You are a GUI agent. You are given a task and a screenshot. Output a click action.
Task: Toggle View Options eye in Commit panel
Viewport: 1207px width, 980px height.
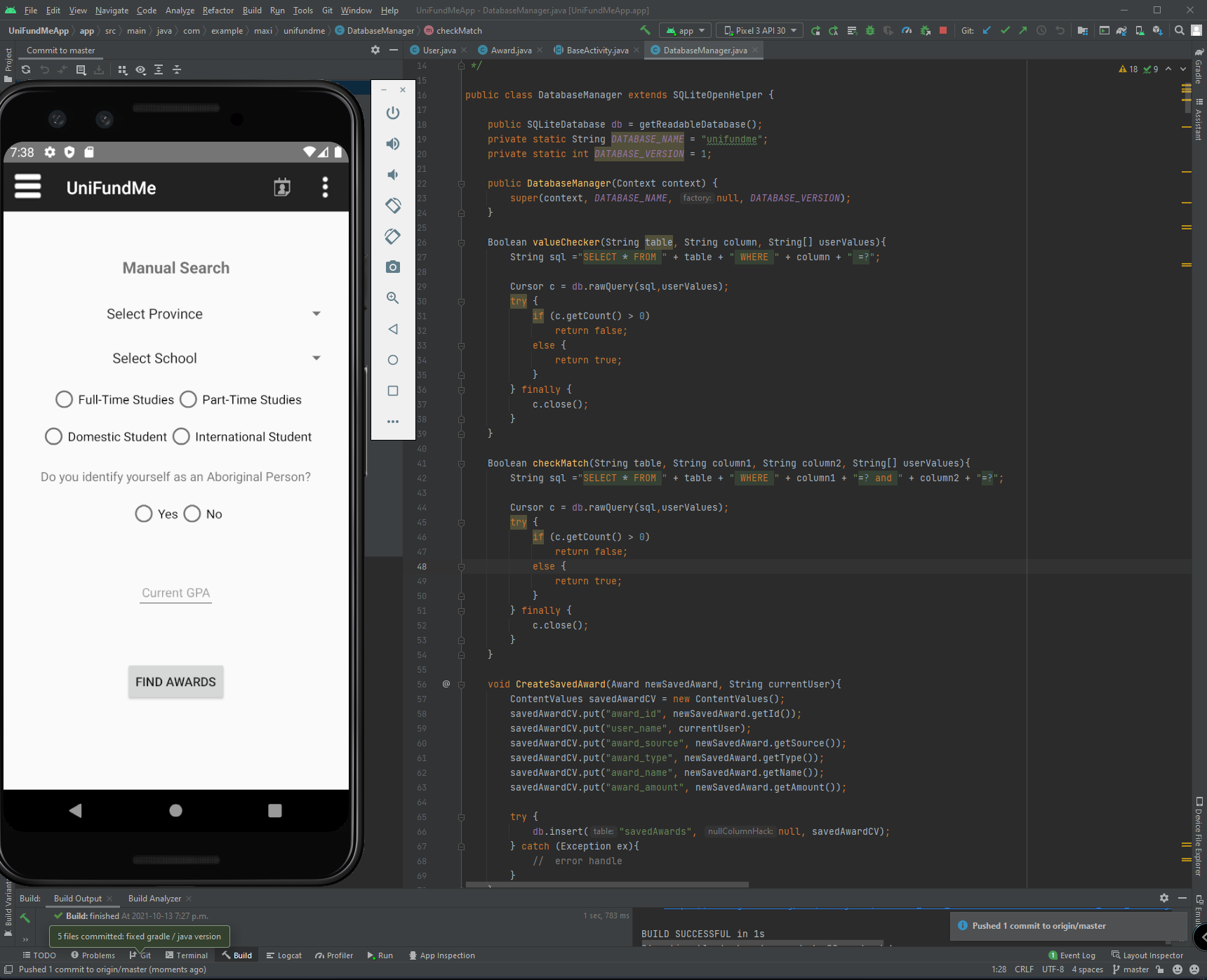141,69
